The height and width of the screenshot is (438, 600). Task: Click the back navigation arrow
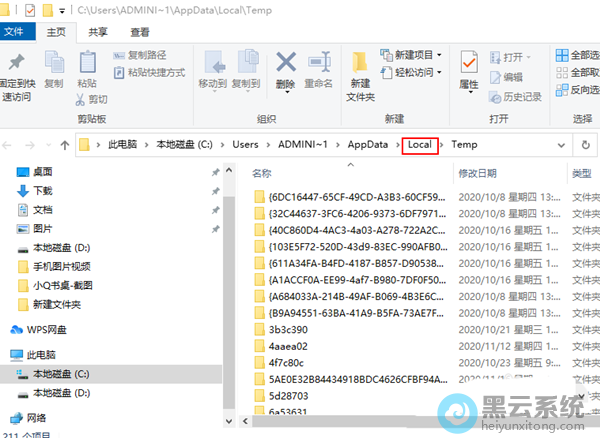coord(11,145)
